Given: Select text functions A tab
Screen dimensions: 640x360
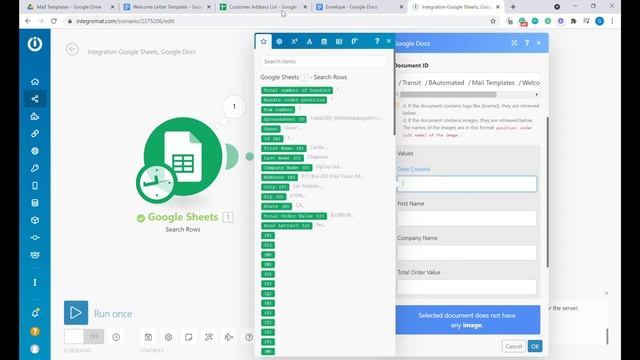Looking at the screenshot, I should 309,41.
